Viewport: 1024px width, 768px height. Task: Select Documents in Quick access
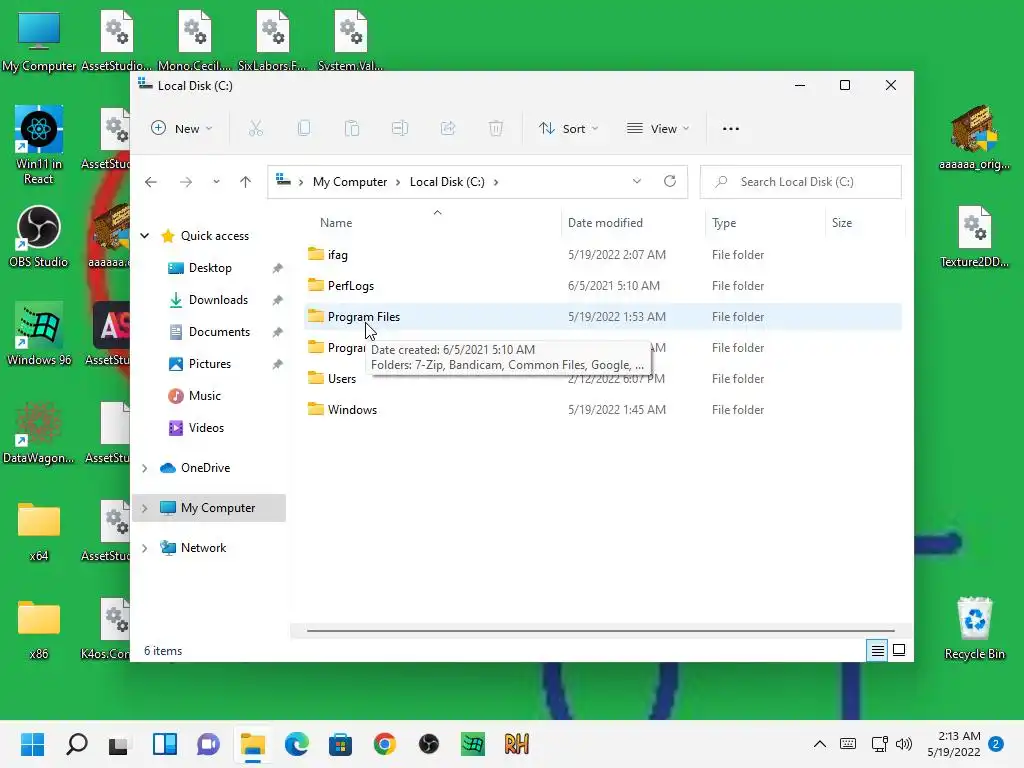[x=219, y=332]
